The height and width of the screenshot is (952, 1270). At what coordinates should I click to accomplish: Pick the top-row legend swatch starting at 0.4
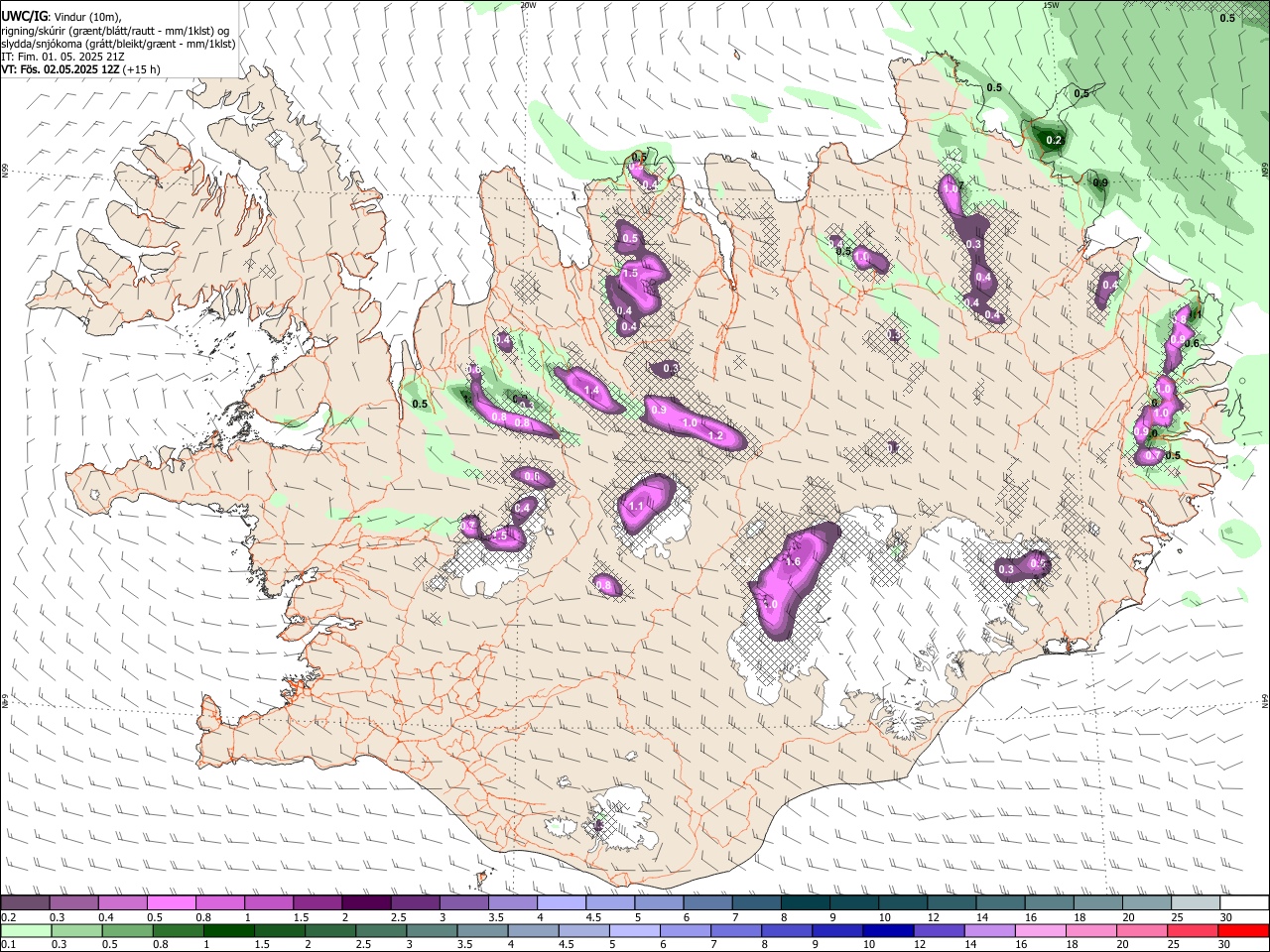click(x=122, y=903)
